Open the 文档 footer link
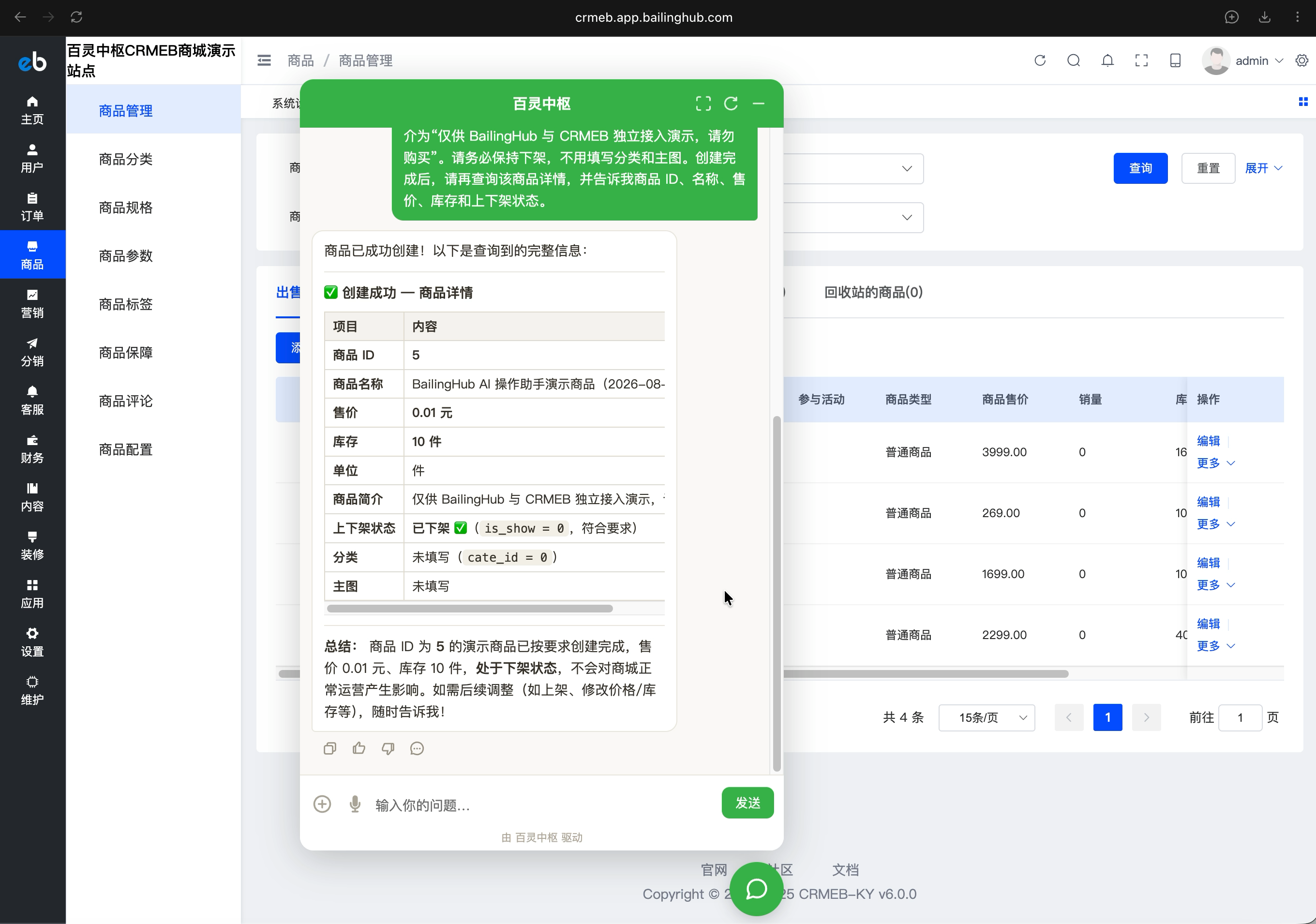Image resolution: width=1316 pixels, height=924 pixels. (x=845, y=870)
